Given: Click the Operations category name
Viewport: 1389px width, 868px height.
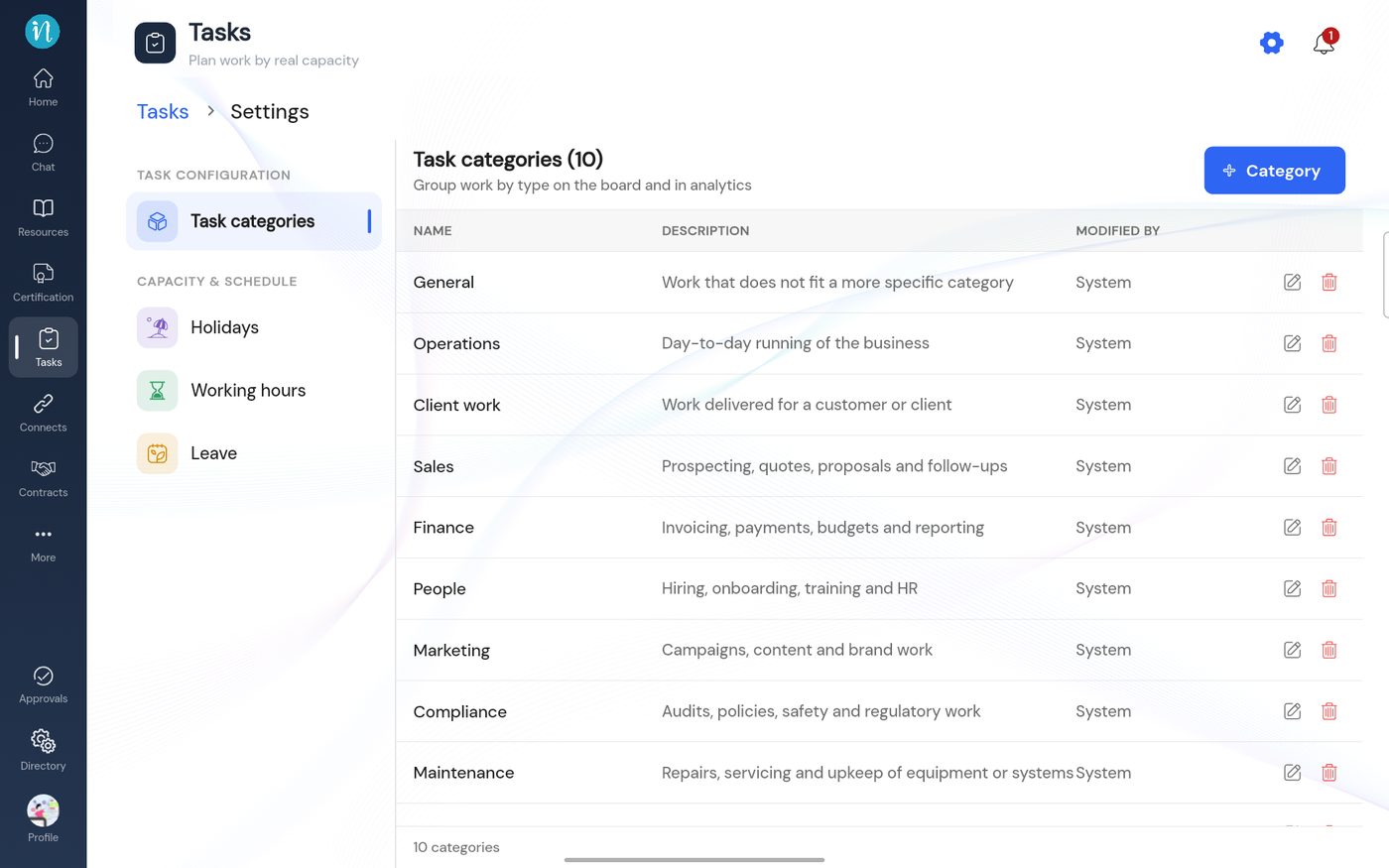Looking at the screenshot, I should coord(456,344).
